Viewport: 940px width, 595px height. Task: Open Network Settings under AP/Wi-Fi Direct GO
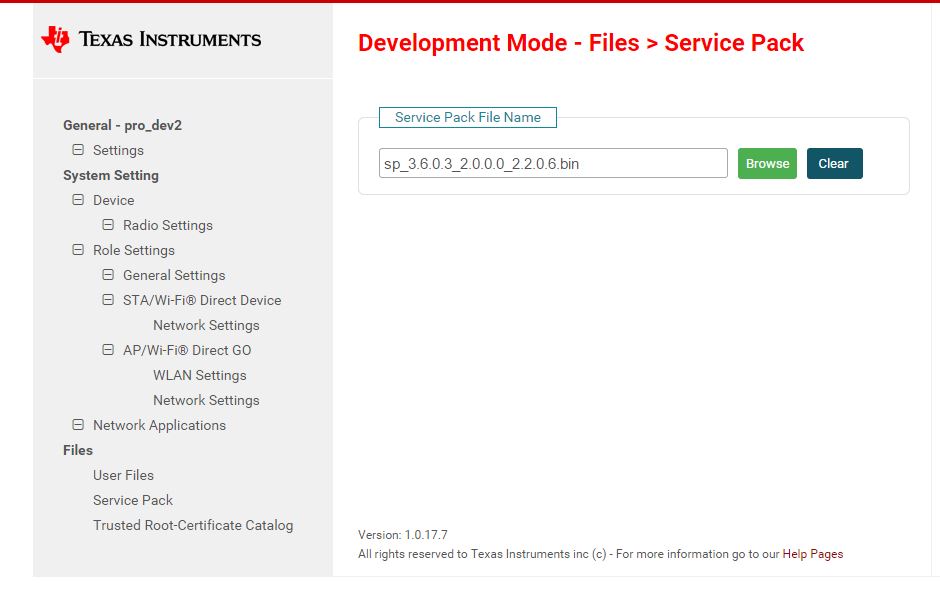click(x=206, y=400)
